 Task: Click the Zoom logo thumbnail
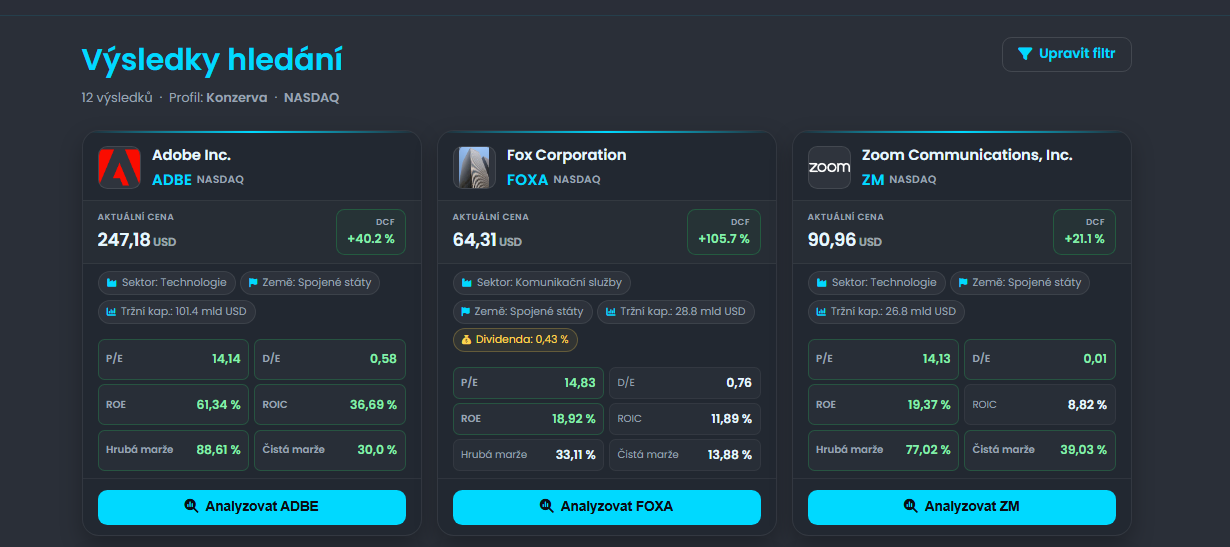click(829, 168)
